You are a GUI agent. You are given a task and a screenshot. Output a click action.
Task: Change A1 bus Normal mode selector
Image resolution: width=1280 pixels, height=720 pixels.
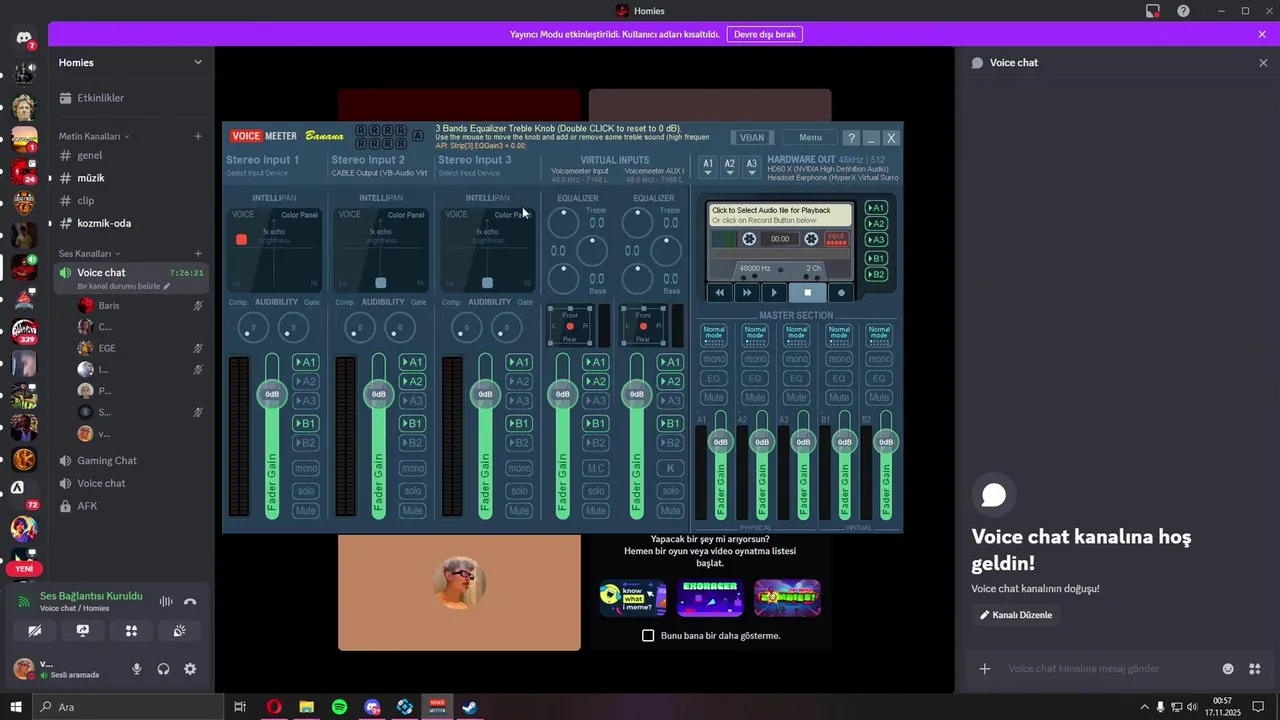713,335
